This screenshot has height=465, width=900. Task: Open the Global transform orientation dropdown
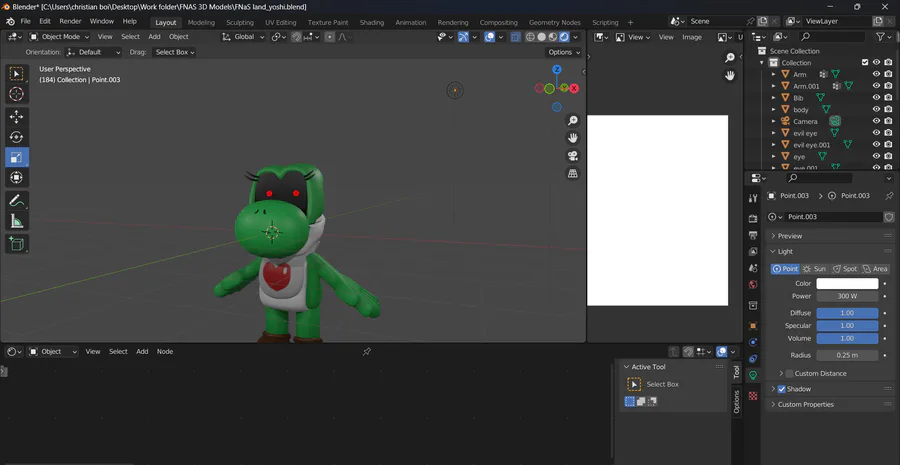coord(243,37)
